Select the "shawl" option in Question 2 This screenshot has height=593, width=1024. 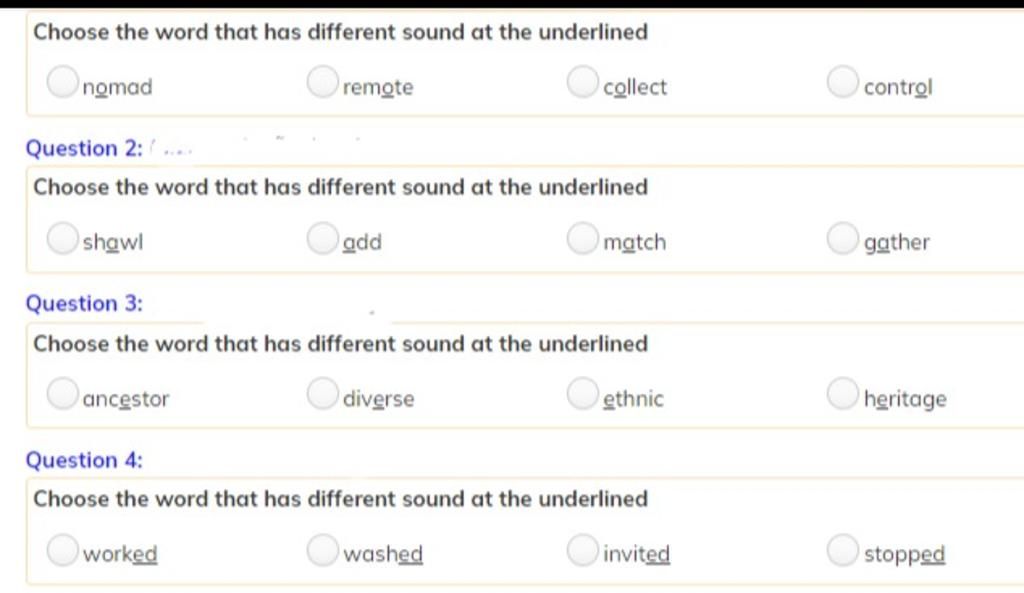click(x=63, y=238)
